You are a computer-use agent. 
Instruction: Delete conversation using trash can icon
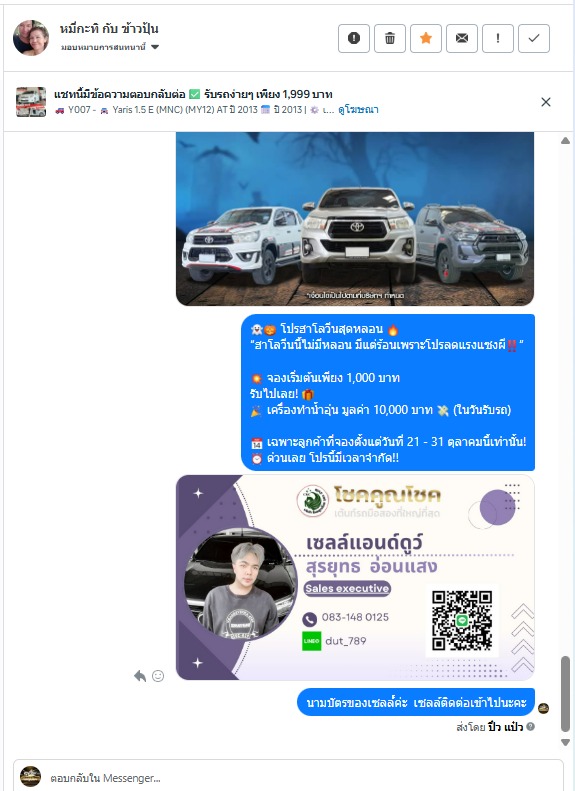(390, 38)
